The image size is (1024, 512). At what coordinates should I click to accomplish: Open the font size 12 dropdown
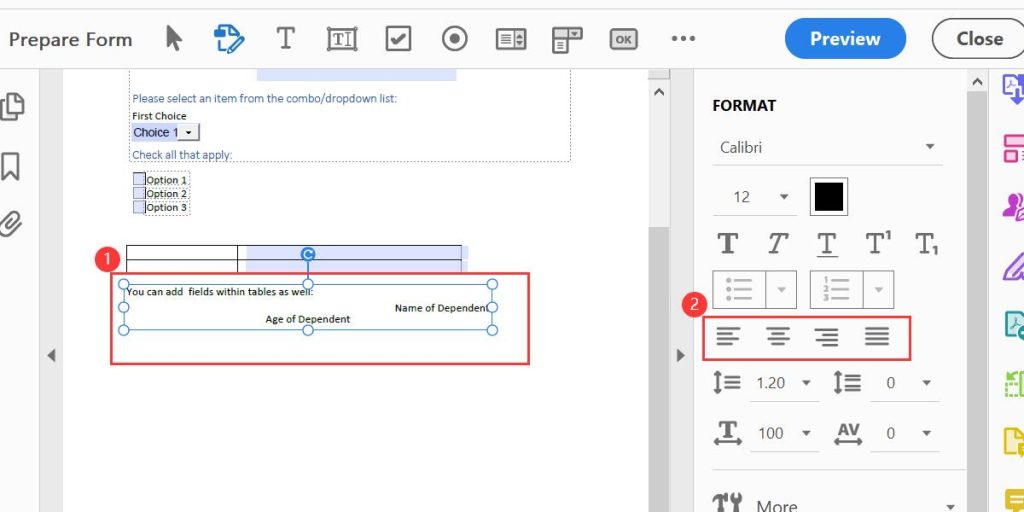point(754,197)
